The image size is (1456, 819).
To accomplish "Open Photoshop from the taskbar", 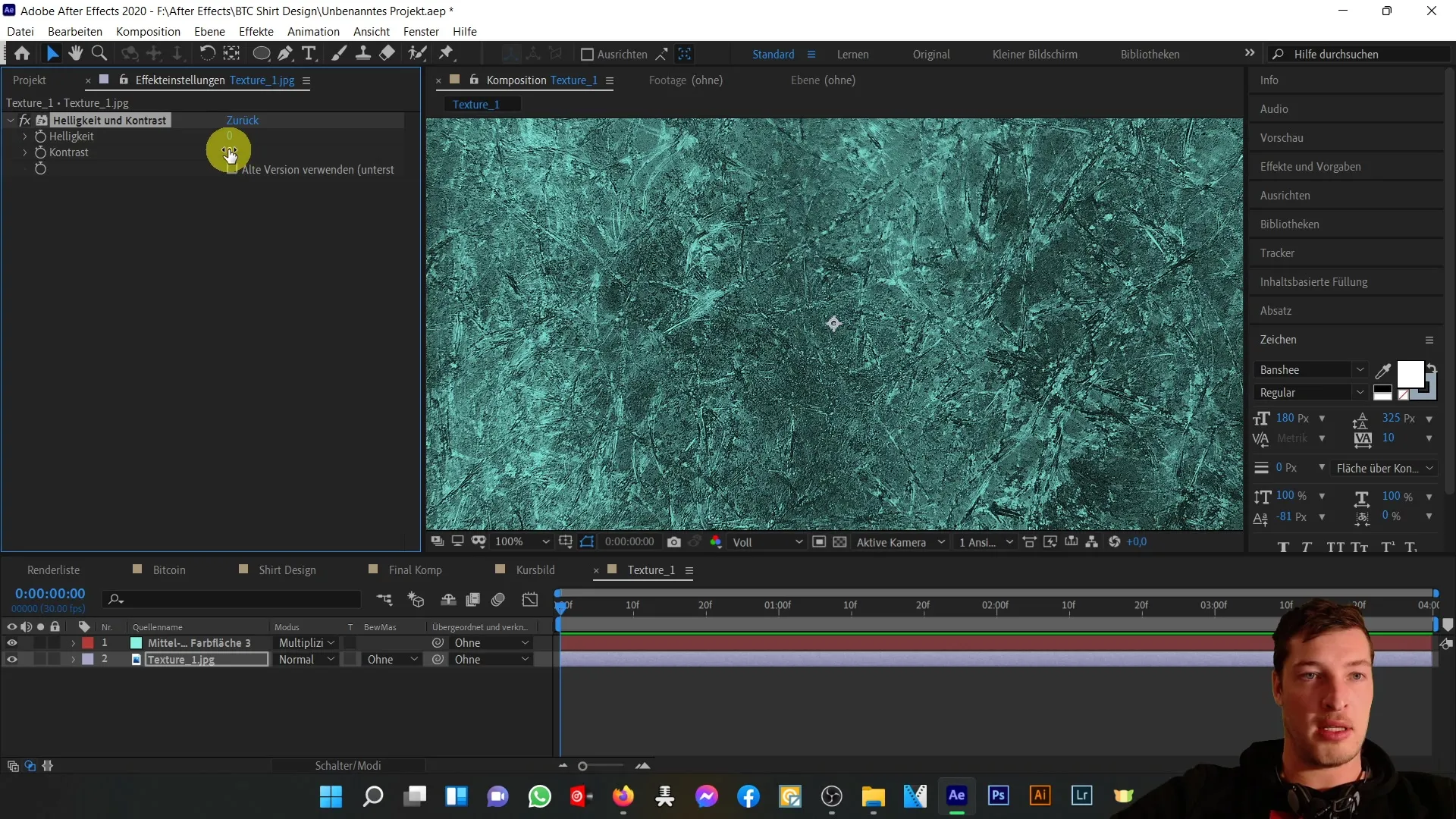I will pyautogui.click(x=998, y=795).
